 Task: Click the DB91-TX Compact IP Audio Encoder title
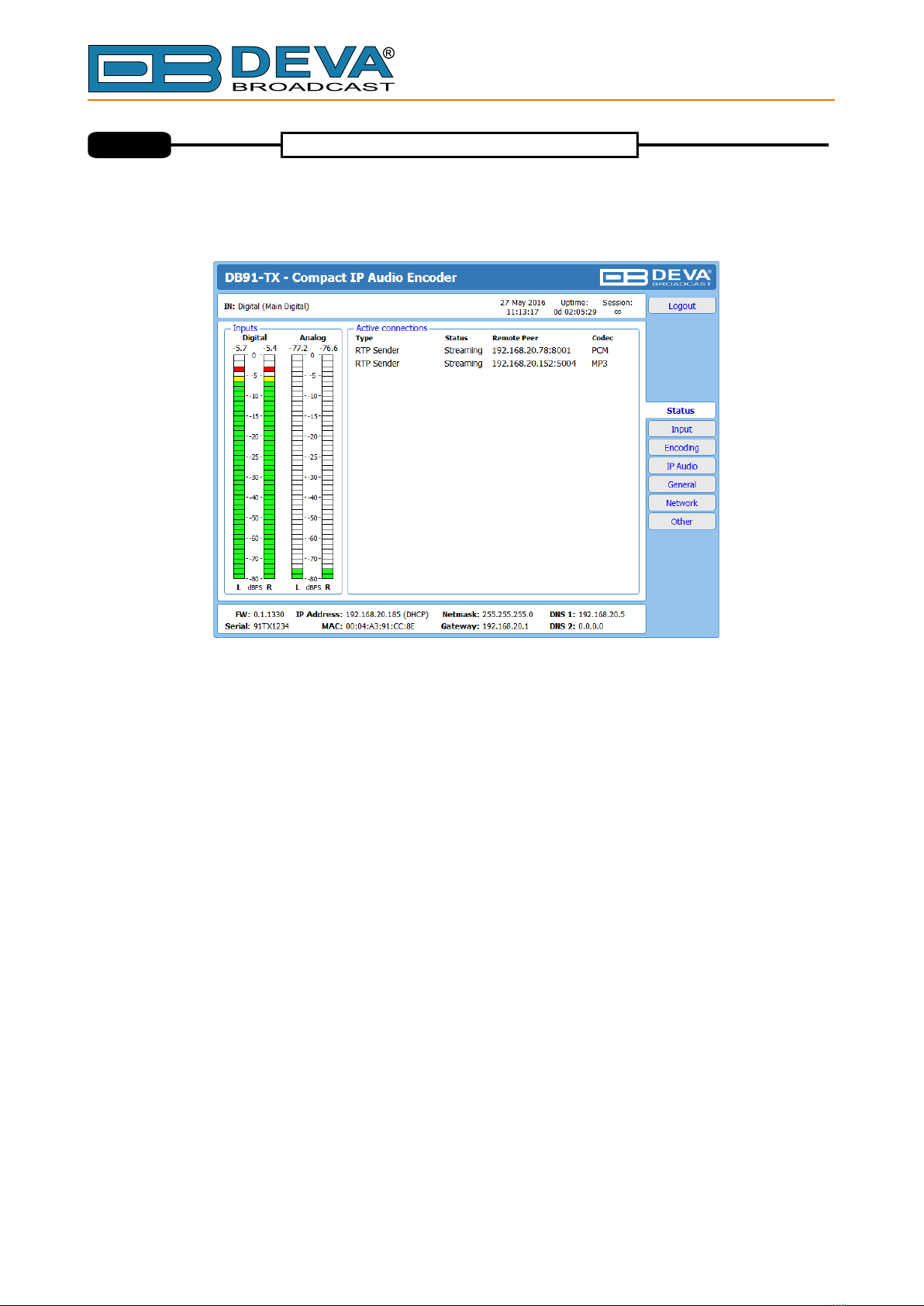point(340,277)
